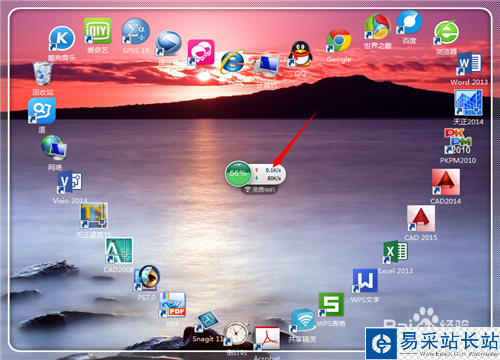Launch the Acrobat PDF shortcut
The width and height of the screenshot is (500, 360).
[x=267, y=338]
